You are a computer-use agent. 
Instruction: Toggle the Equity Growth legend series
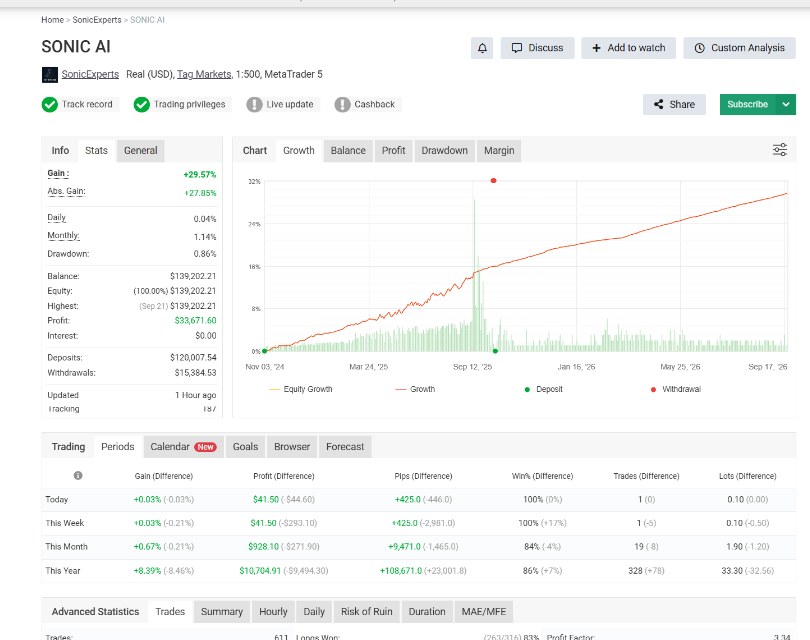point(301,389)
